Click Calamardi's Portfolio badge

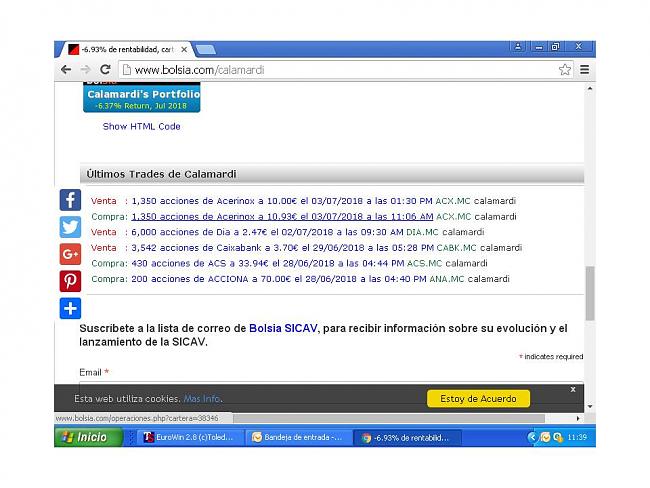(x=142, y=97)
